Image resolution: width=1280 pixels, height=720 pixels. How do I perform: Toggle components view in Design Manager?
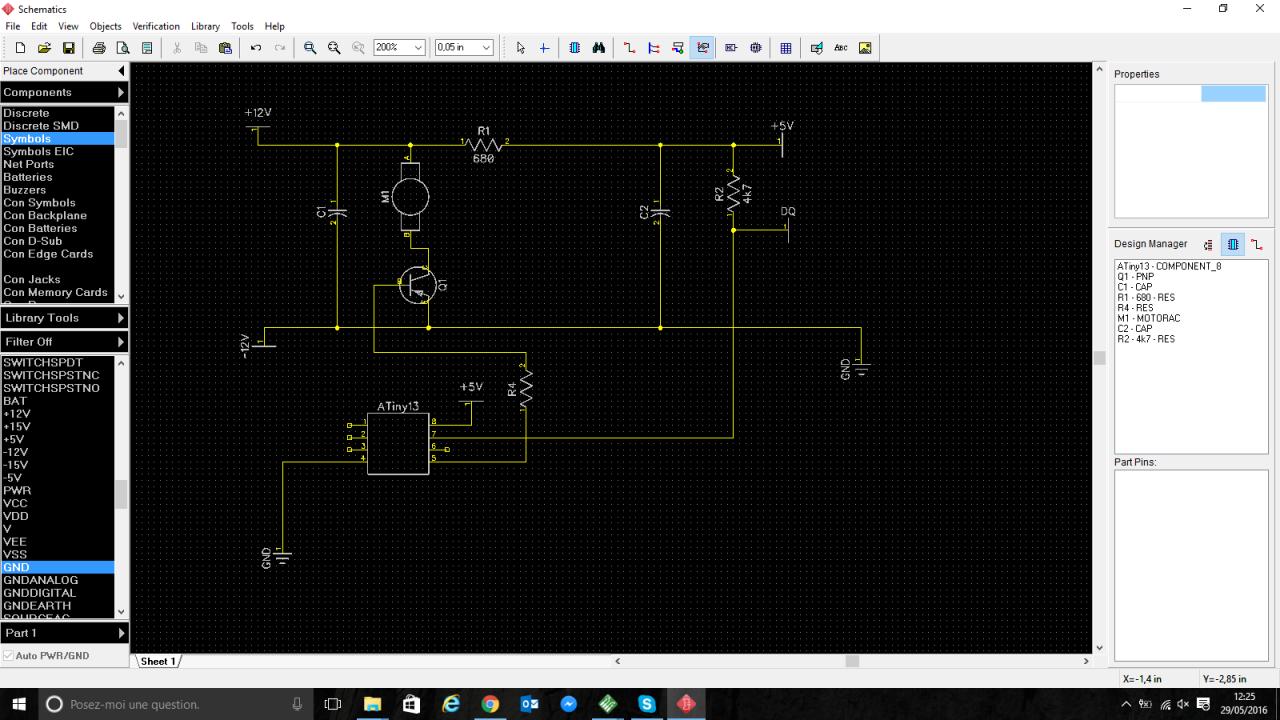tap(1233, 244)
